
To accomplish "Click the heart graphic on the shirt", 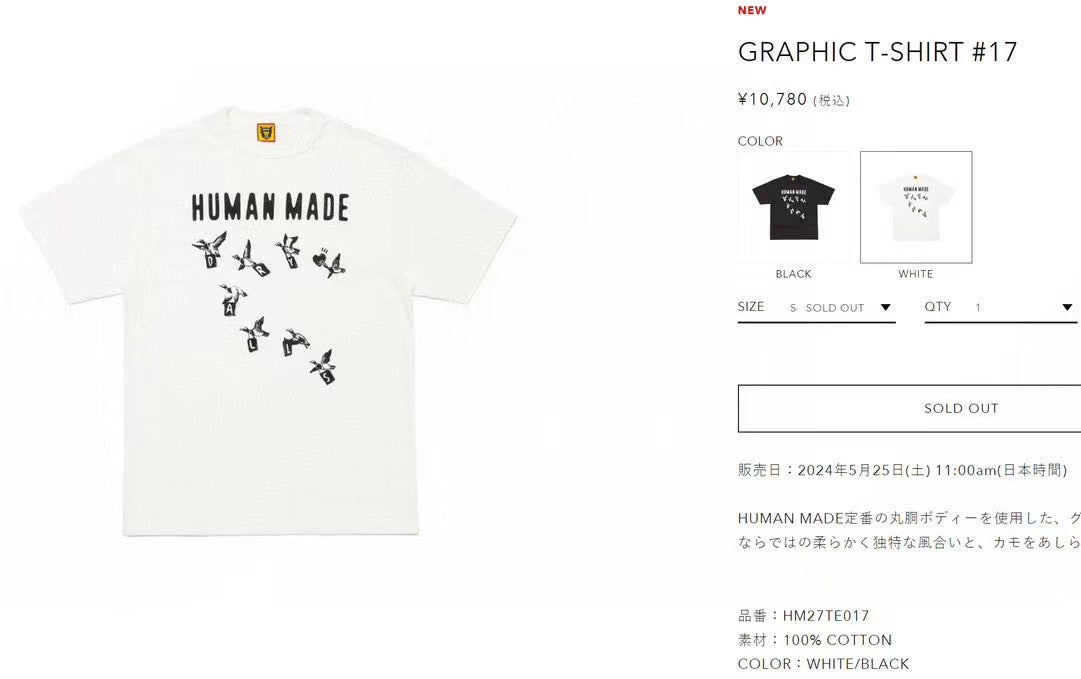I will click(x=320, y=261).
